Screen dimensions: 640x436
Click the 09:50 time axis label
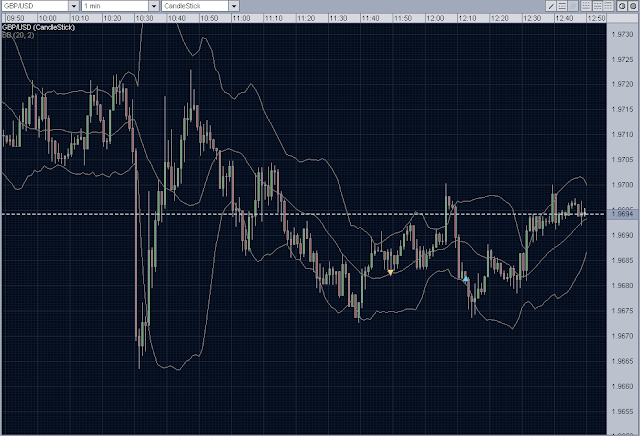(16, 18)
